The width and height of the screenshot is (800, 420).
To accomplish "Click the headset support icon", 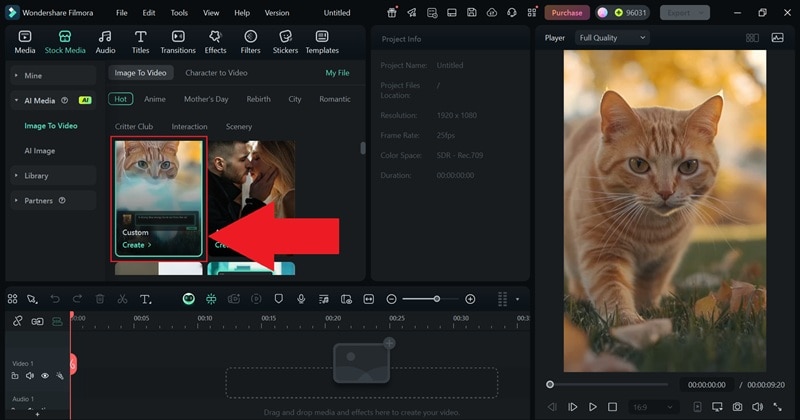I will pos(512,13).
